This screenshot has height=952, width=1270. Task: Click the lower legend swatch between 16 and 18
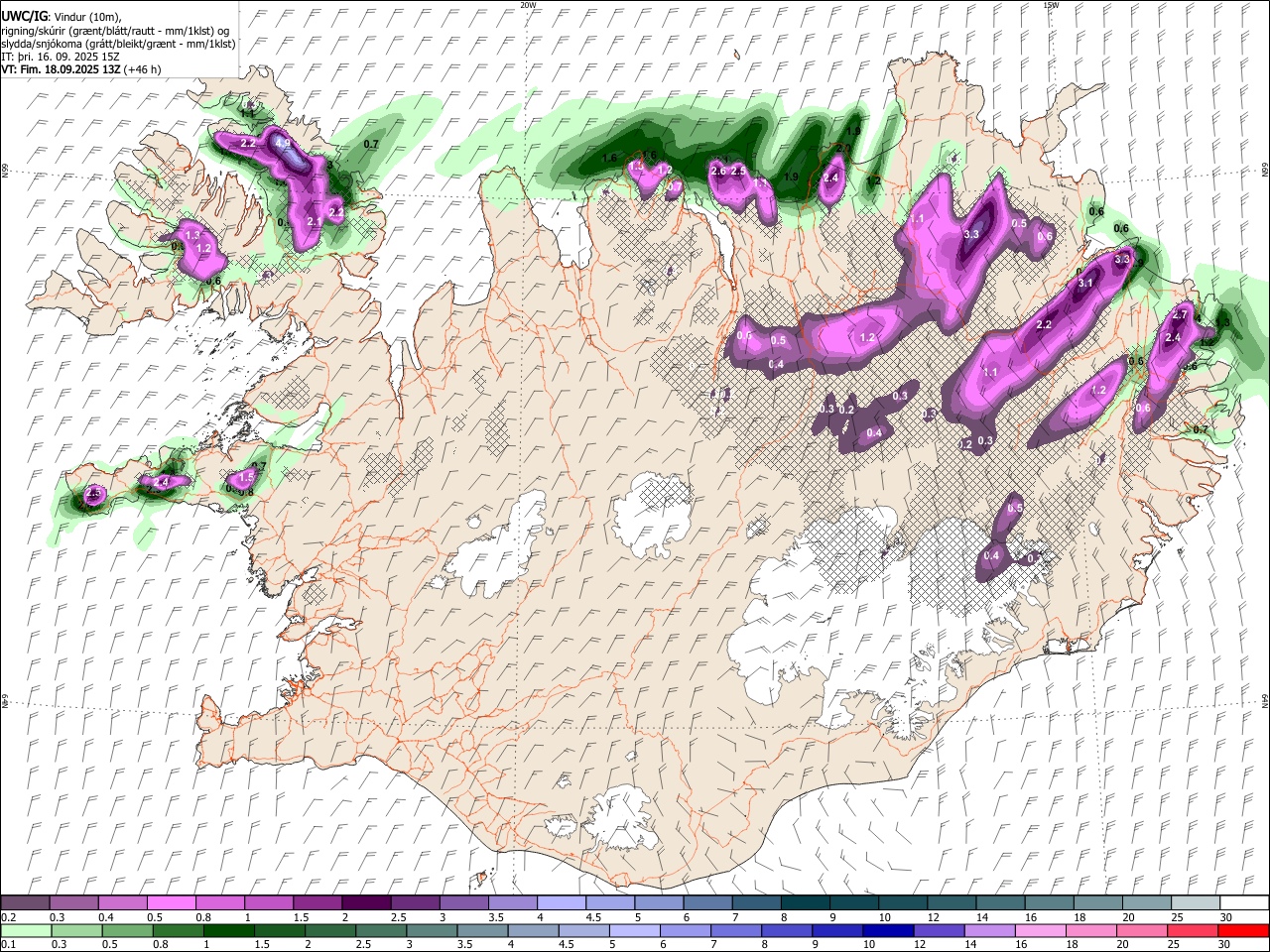1041,930
